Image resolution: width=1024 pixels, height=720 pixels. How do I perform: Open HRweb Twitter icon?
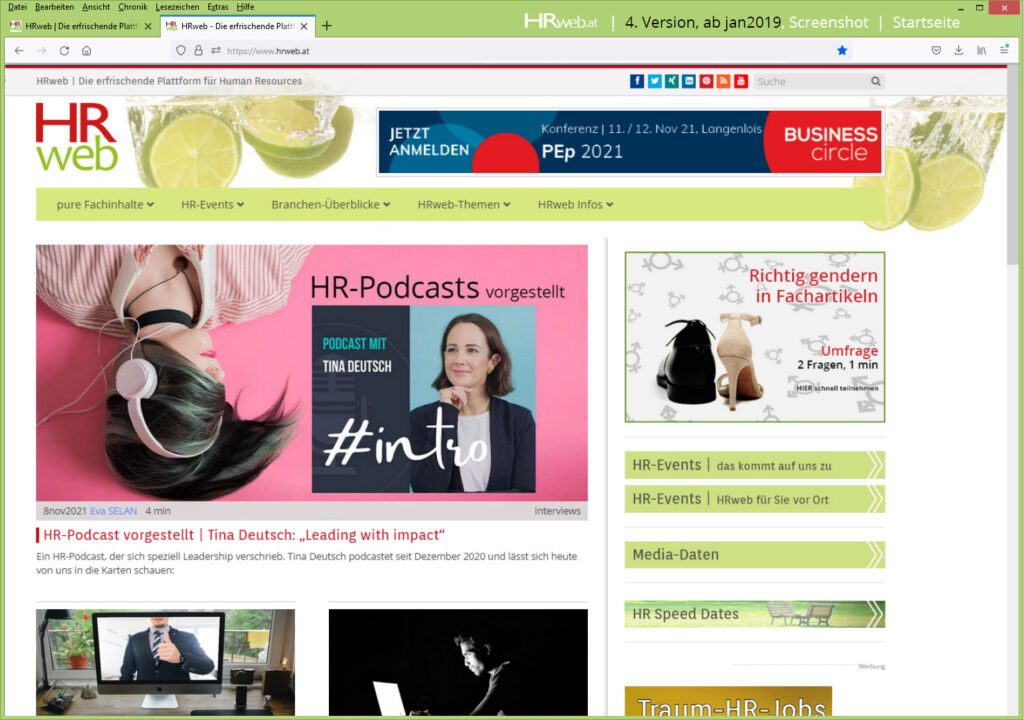pyautogui.click(x=654, y=81)
